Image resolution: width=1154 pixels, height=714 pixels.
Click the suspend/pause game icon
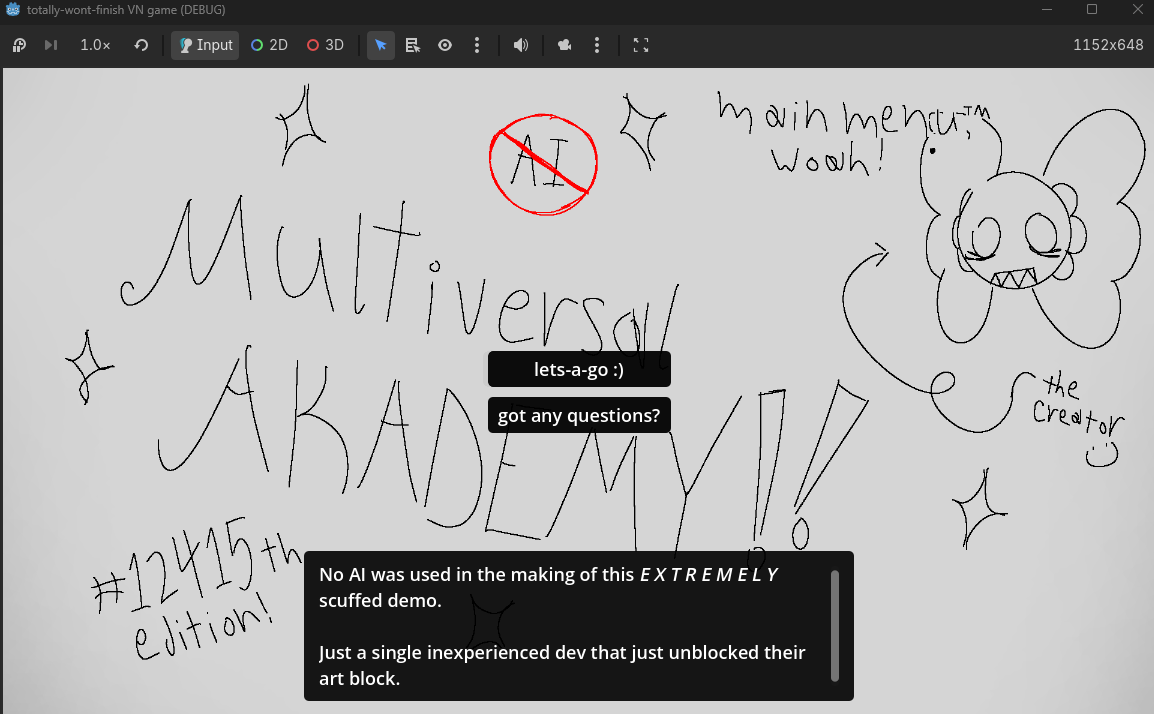coord(19,45)
